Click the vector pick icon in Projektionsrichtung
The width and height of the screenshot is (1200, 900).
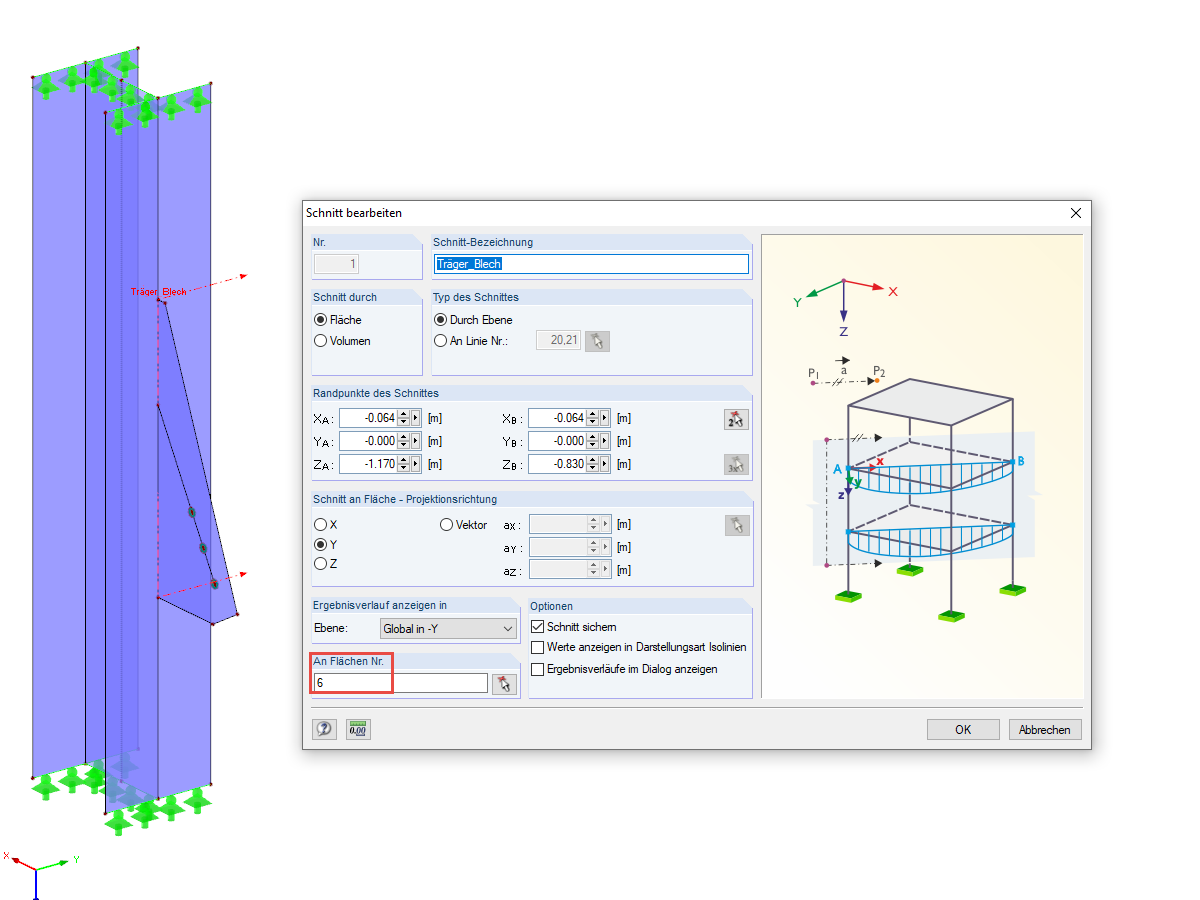coord(736,525)
